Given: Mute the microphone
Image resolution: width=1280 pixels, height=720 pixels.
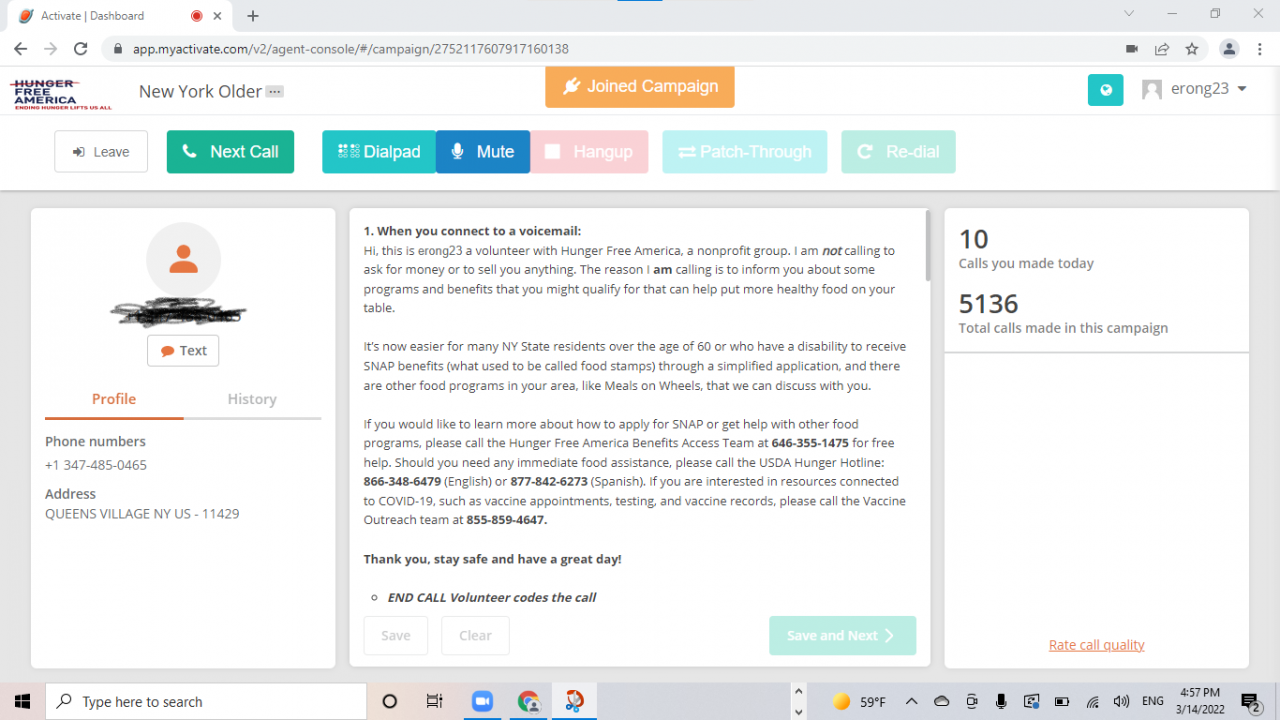Looking at the screenshot, I should pyautogui.click(x=483, y=152).
